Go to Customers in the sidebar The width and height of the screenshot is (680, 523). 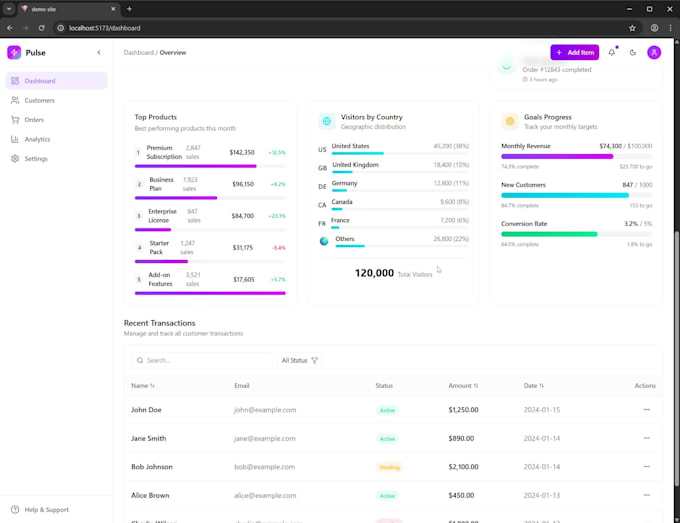point(56,101)
